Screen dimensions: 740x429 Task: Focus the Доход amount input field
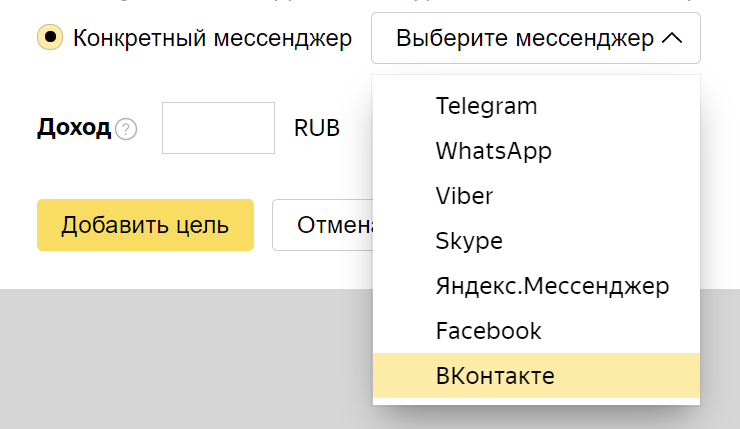218,128
